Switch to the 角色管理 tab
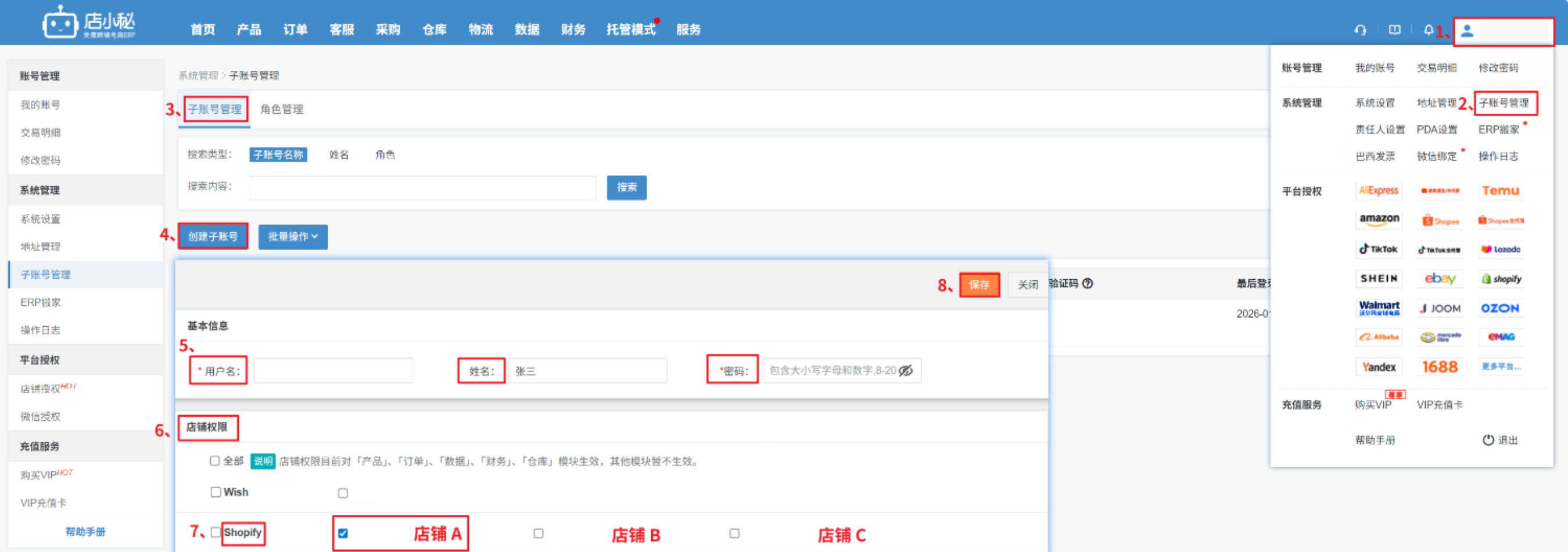 tap(281, 110)
